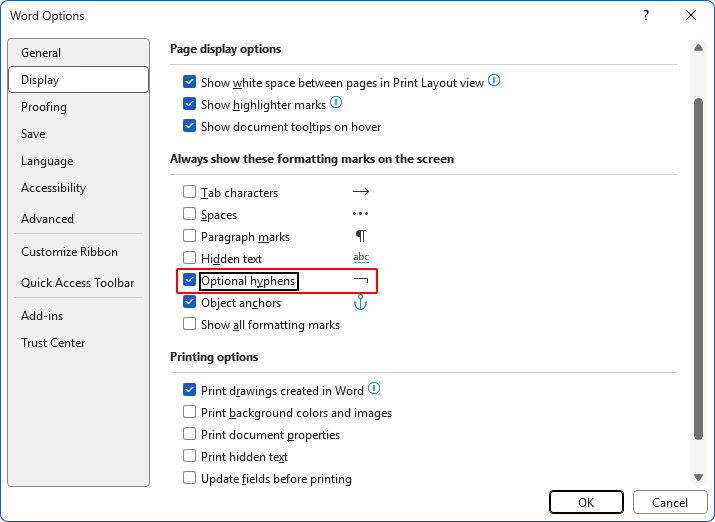Click the object anchor symbol
This screenshot has height=522, width=715.
pos(361,302)
